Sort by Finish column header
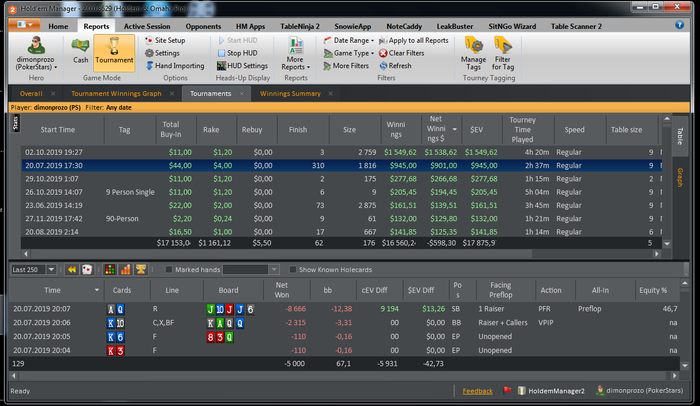This screenshot has width=700, height=406. point(298,130)
